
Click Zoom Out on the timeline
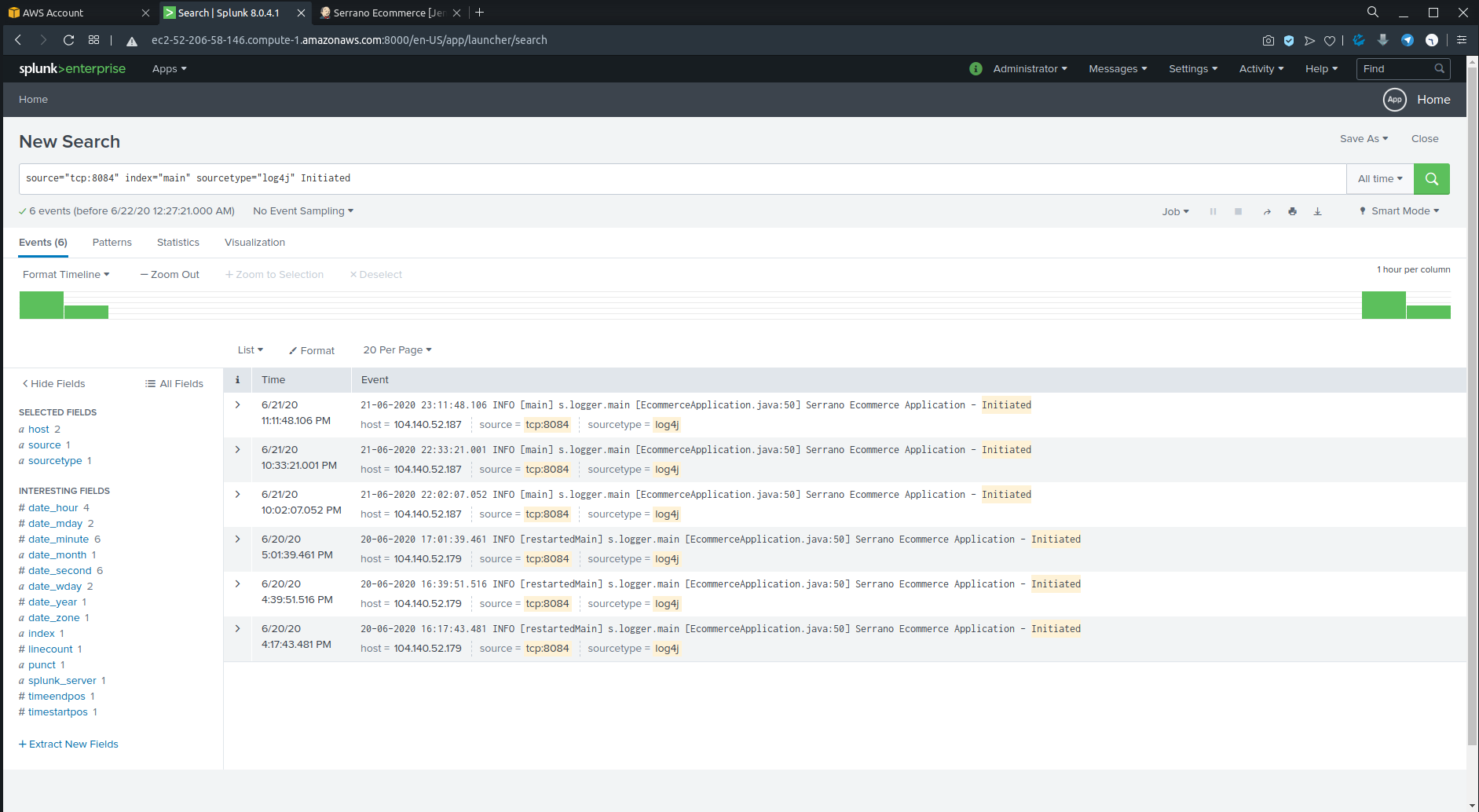coord(170,275)
